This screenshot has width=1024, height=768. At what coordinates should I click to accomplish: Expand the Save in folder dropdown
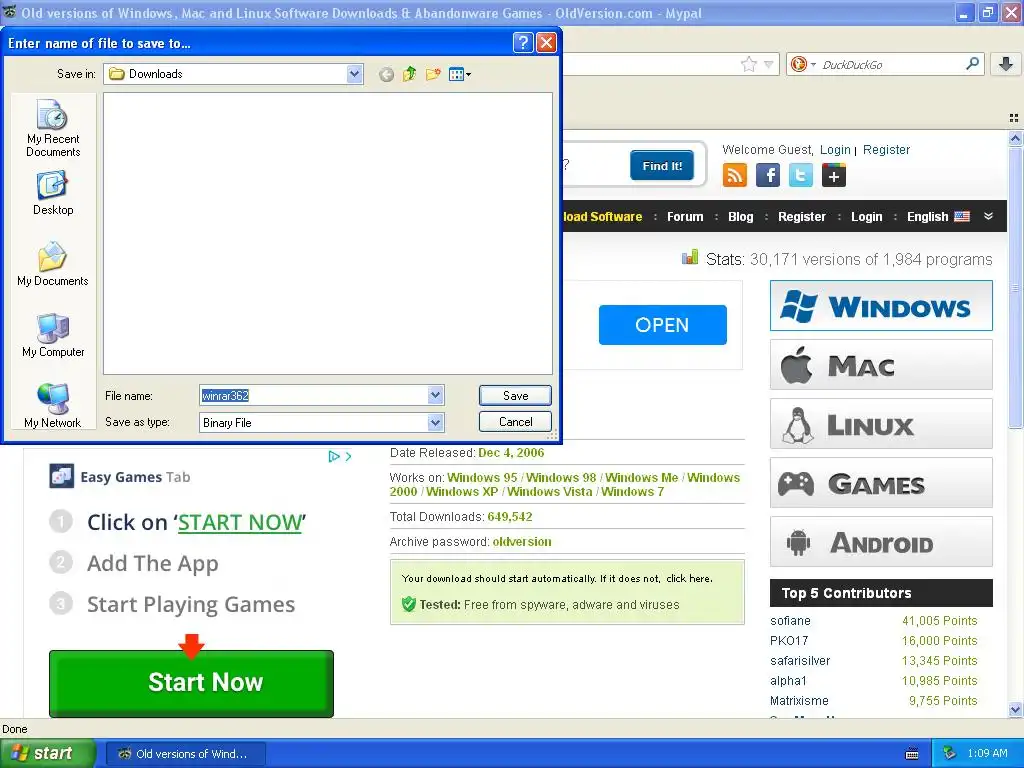tap(354, 74)
